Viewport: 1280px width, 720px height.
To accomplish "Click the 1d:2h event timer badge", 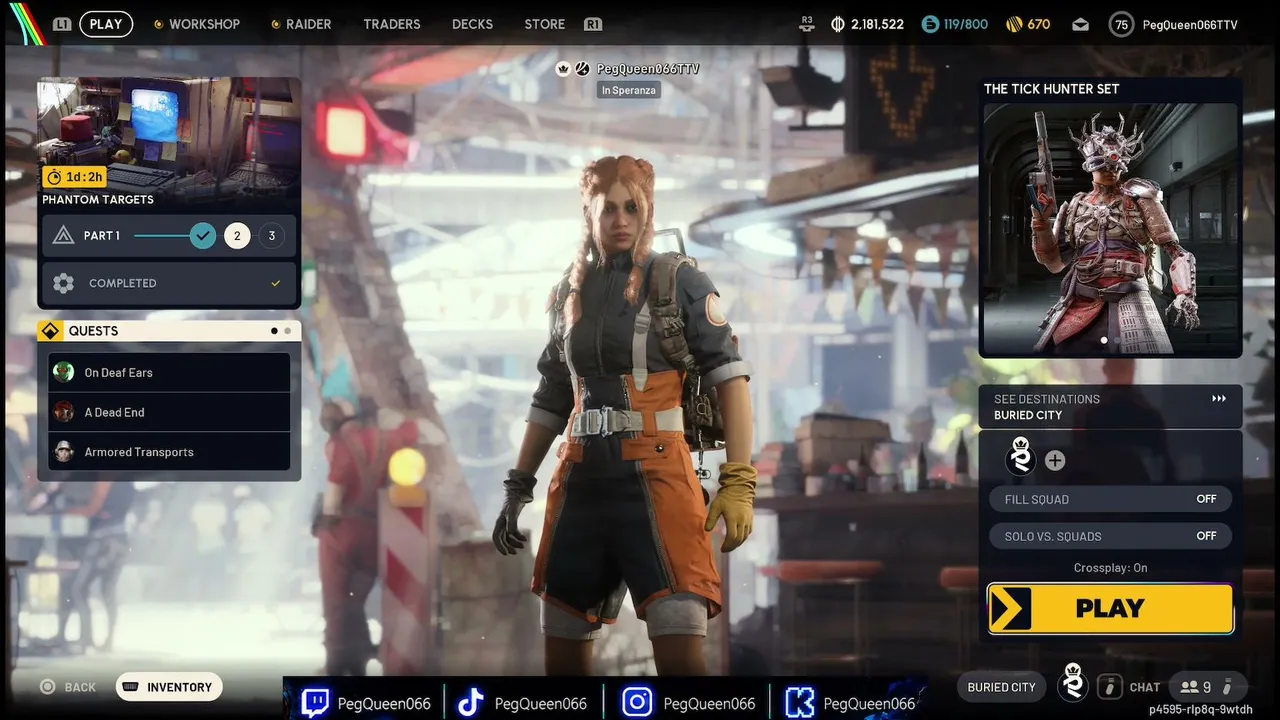I will [x=74, y=177].
